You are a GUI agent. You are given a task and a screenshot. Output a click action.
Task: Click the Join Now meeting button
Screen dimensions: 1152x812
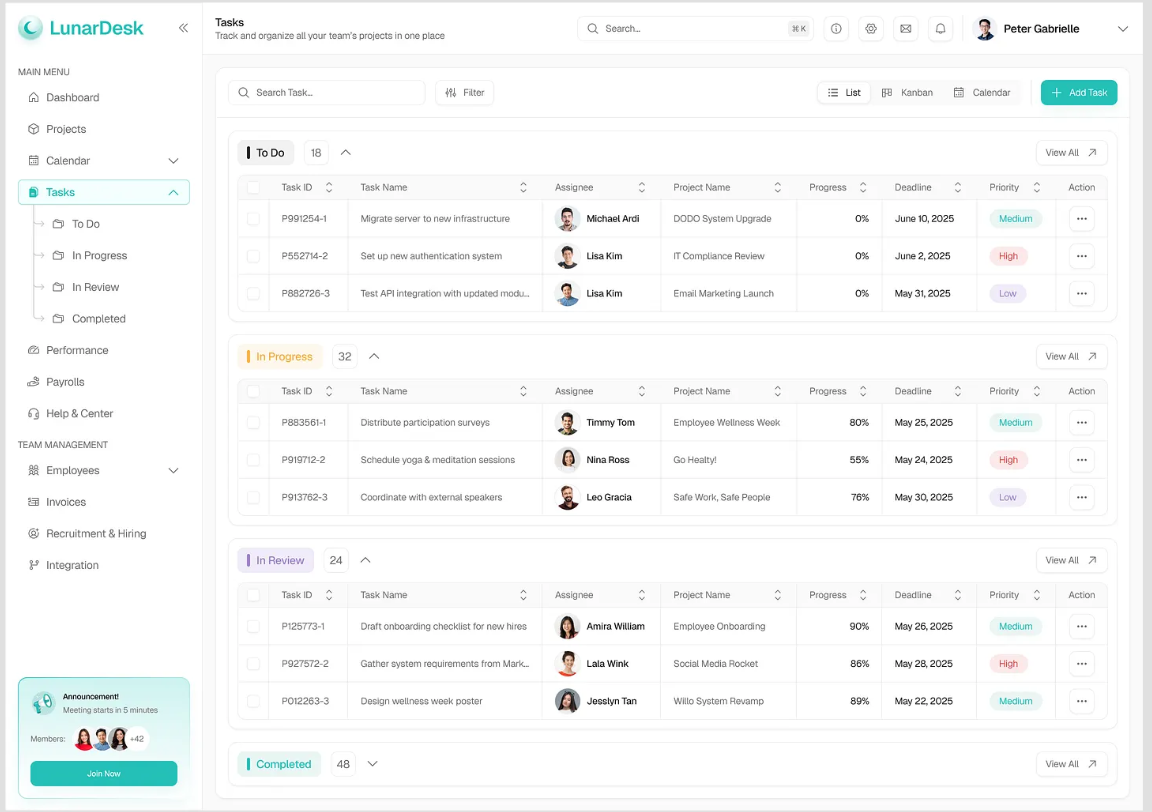tap(104, 773)
